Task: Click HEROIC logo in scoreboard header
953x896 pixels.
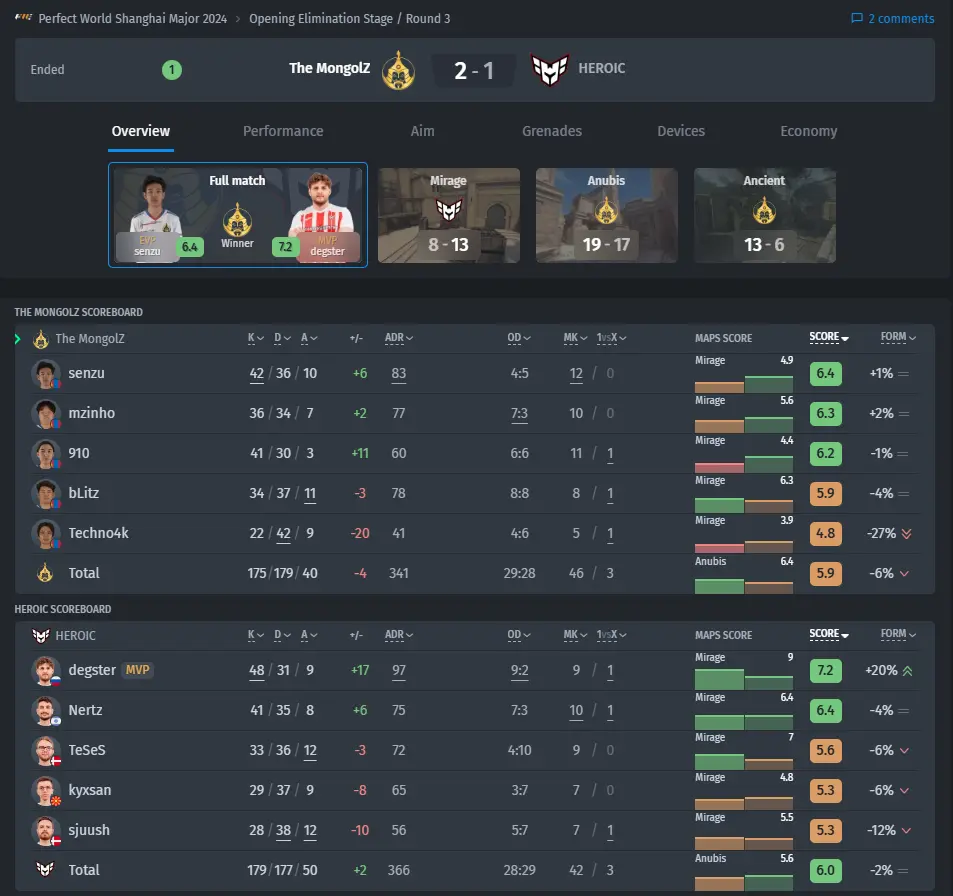Action: 41,636
